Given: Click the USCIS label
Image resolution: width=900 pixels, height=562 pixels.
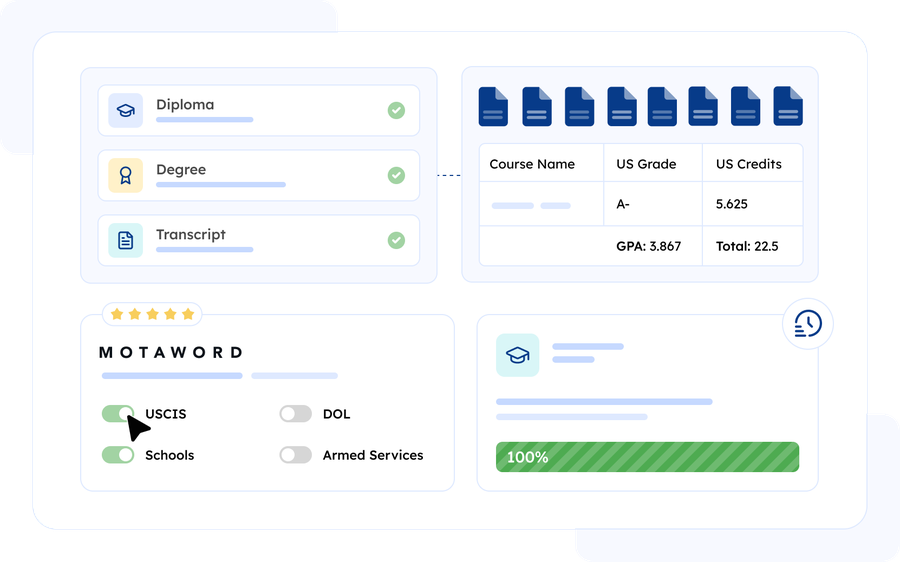Looking at the screenshot, I should click(166, 414).
